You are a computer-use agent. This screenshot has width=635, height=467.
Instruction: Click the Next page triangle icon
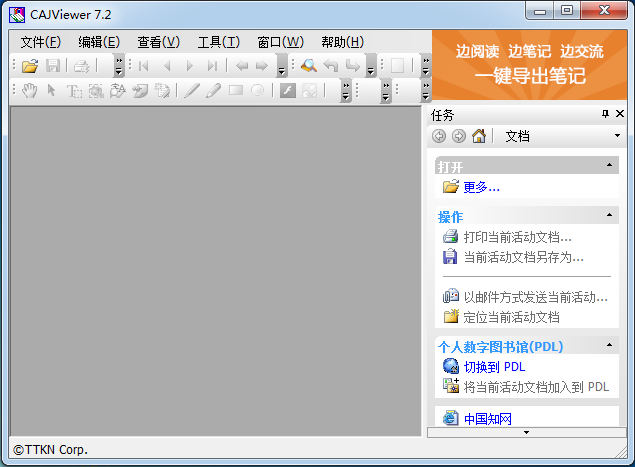click(190, 66)
